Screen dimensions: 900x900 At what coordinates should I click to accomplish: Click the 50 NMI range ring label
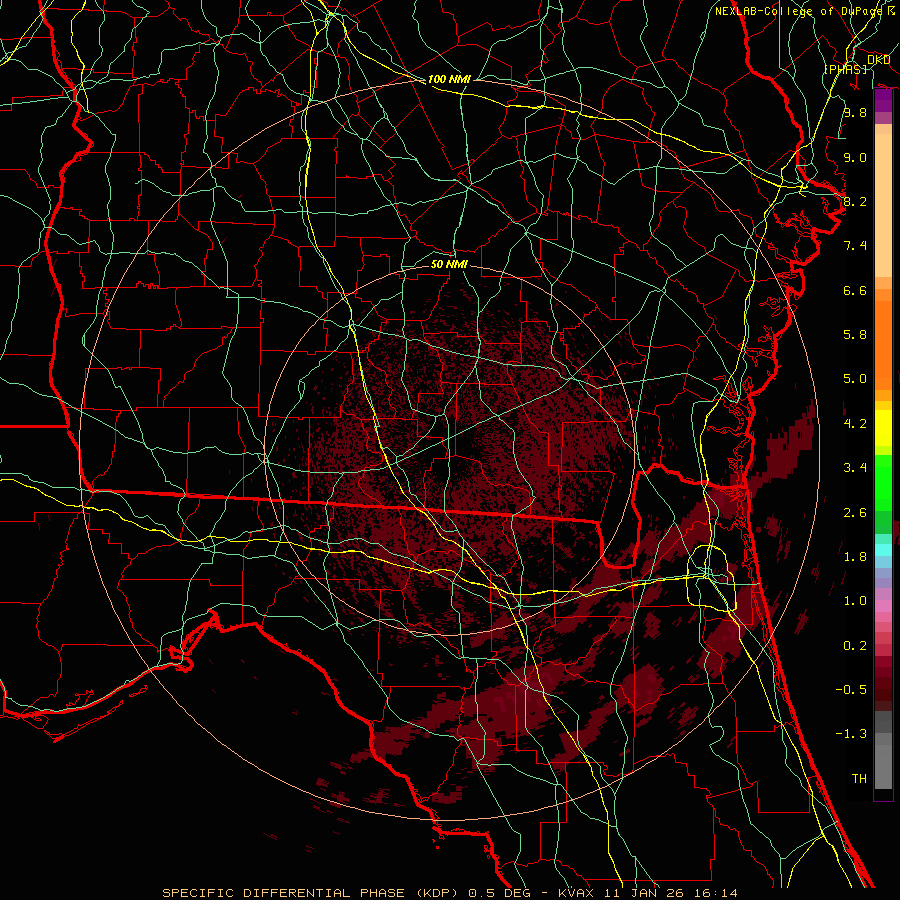pos(449,264)
